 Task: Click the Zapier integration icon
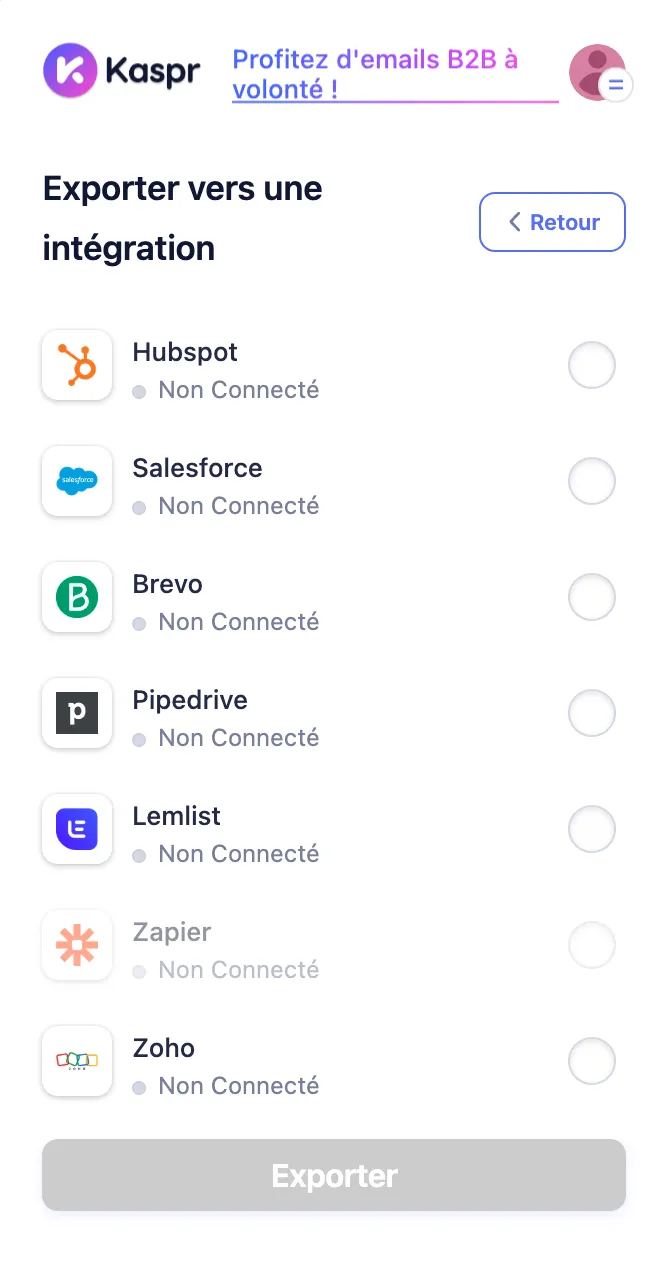click(x=77, y=945)
